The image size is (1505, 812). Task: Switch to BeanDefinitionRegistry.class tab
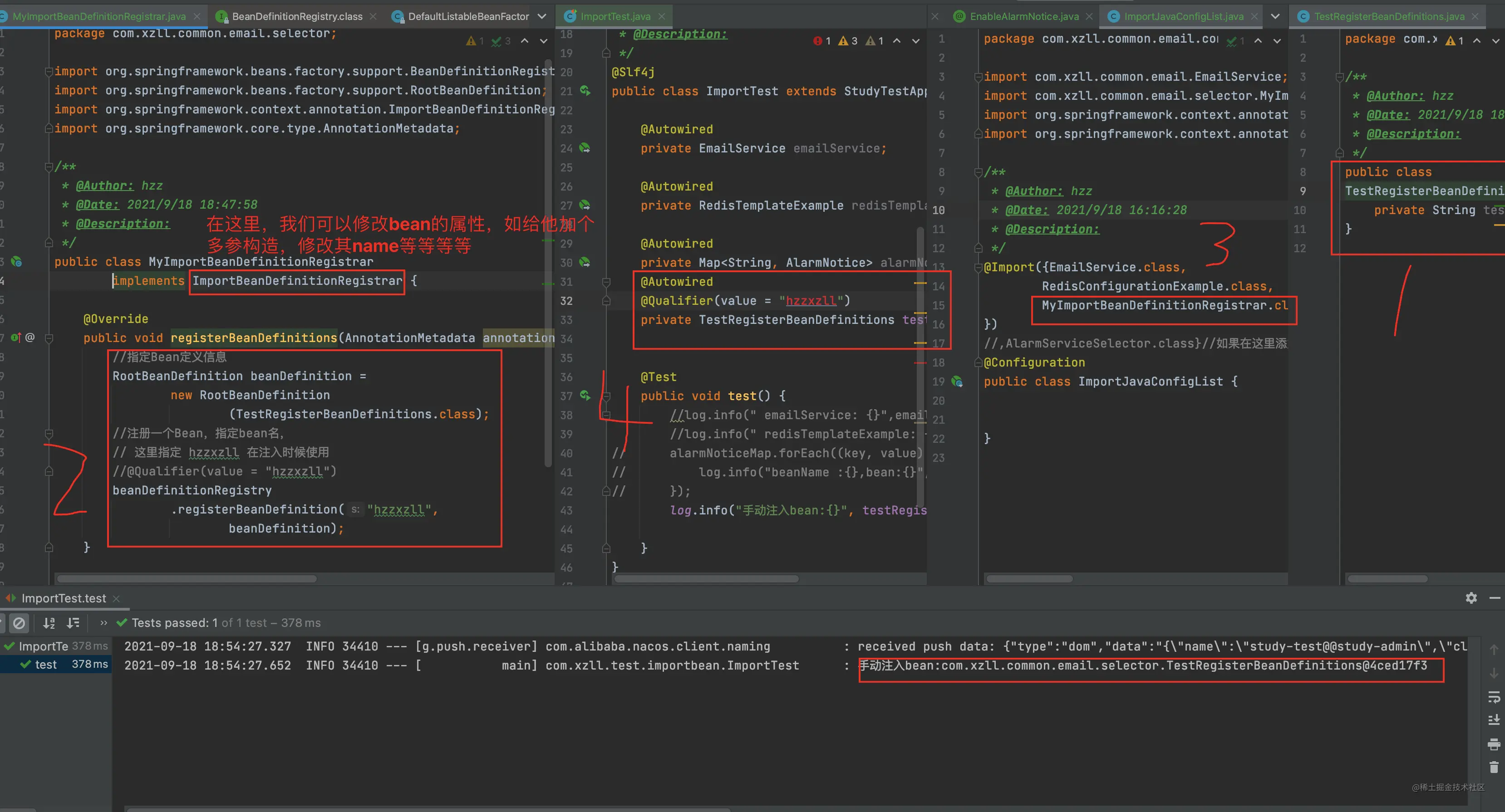coord(297,16)
